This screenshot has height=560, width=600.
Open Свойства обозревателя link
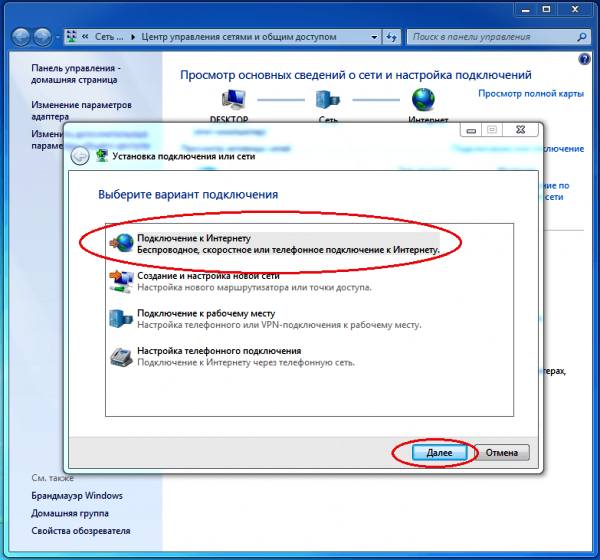click(x=81, y=531)
